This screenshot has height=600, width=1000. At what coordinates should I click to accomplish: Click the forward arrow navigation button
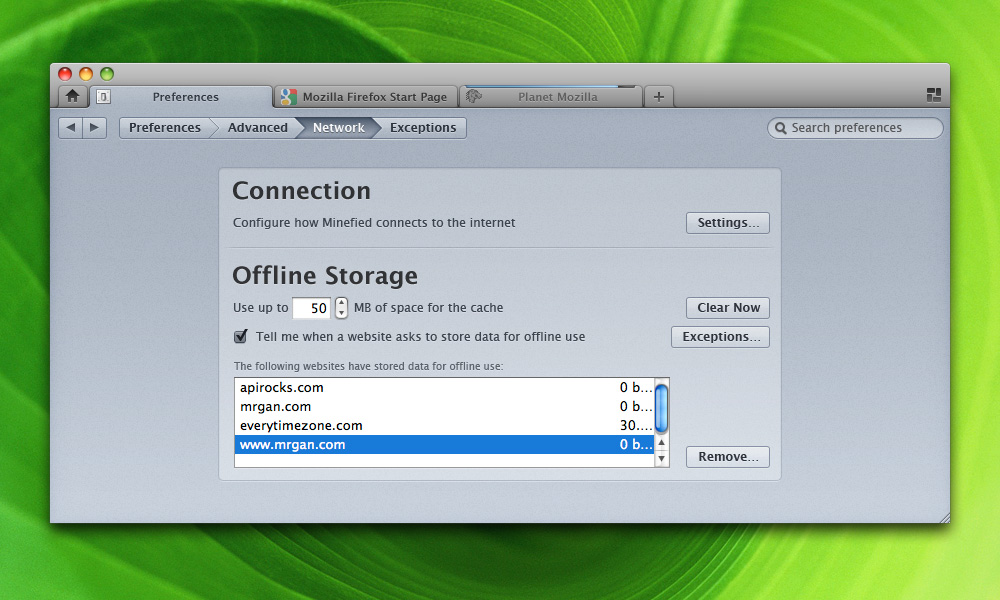[x=95, y=127]
